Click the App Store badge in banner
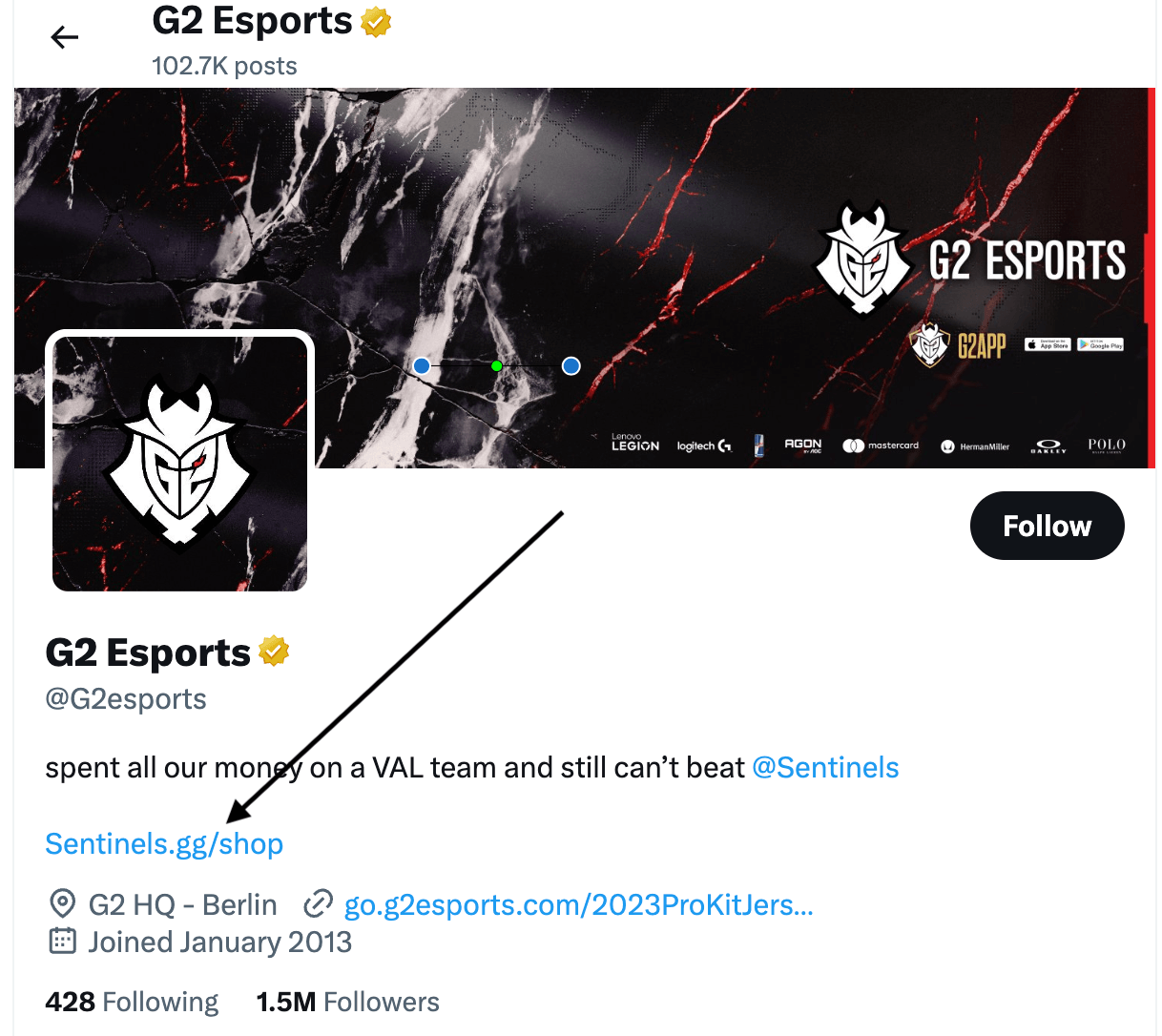Viewport: 1162px width, 1036px height. [x=1048, y=344]
